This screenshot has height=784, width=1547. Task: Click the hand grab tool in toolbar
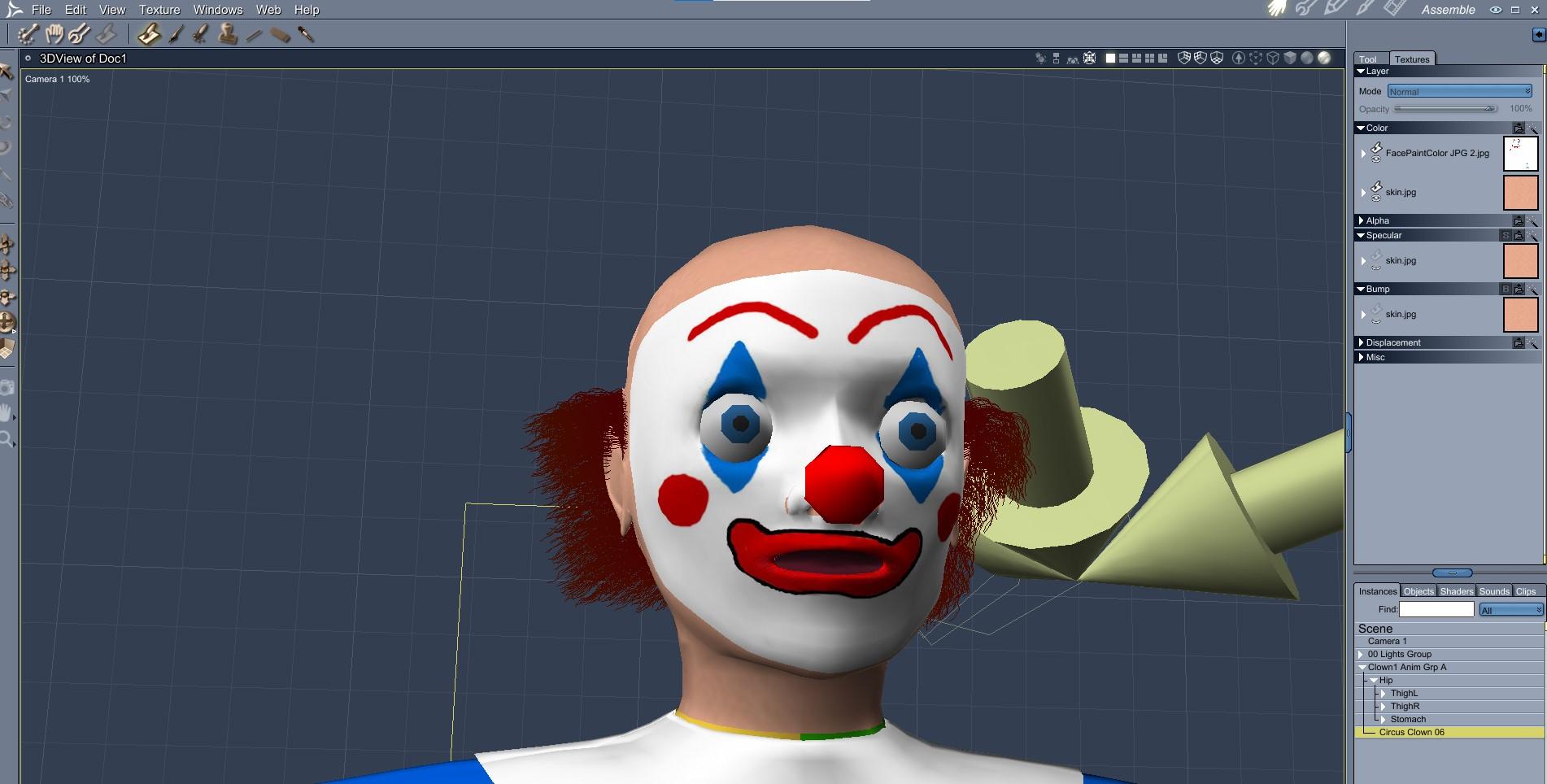[54, 34]
